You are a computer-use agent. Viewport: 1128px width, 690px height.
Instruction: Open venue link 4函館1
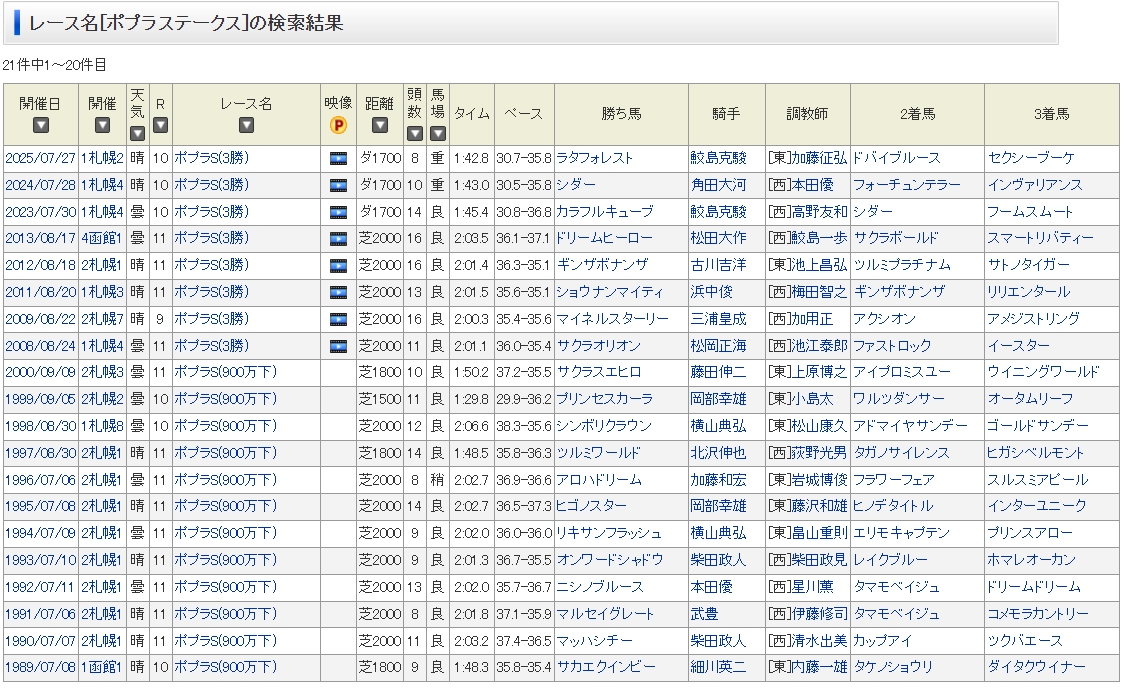[101, 238]
